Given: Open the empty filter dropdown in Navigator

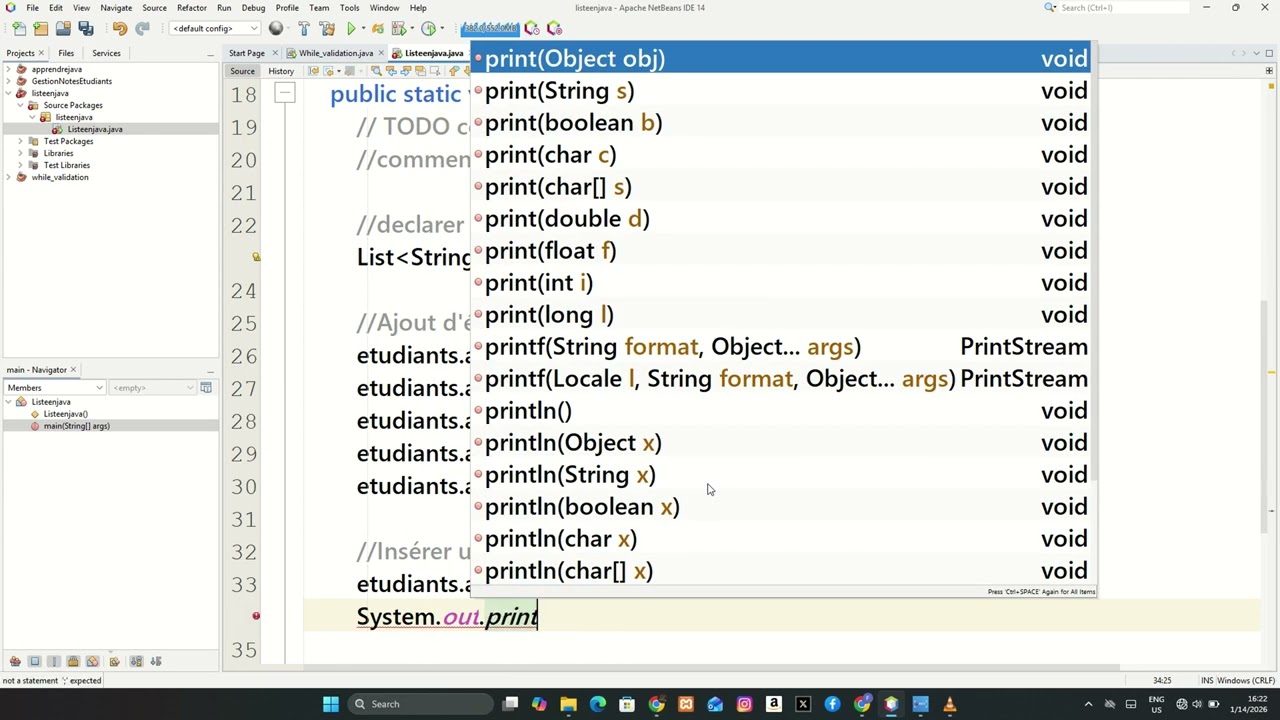Looking at the screenshot, I should pos(153,388).
